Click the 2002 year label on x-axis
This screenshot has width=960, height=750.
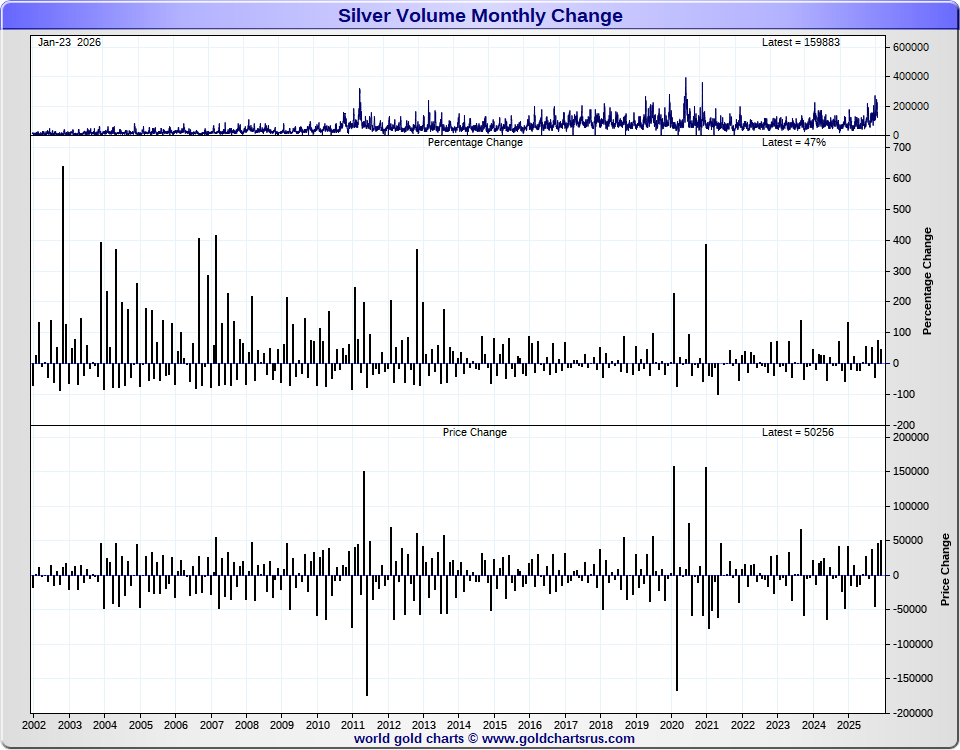tap(34, 726)
